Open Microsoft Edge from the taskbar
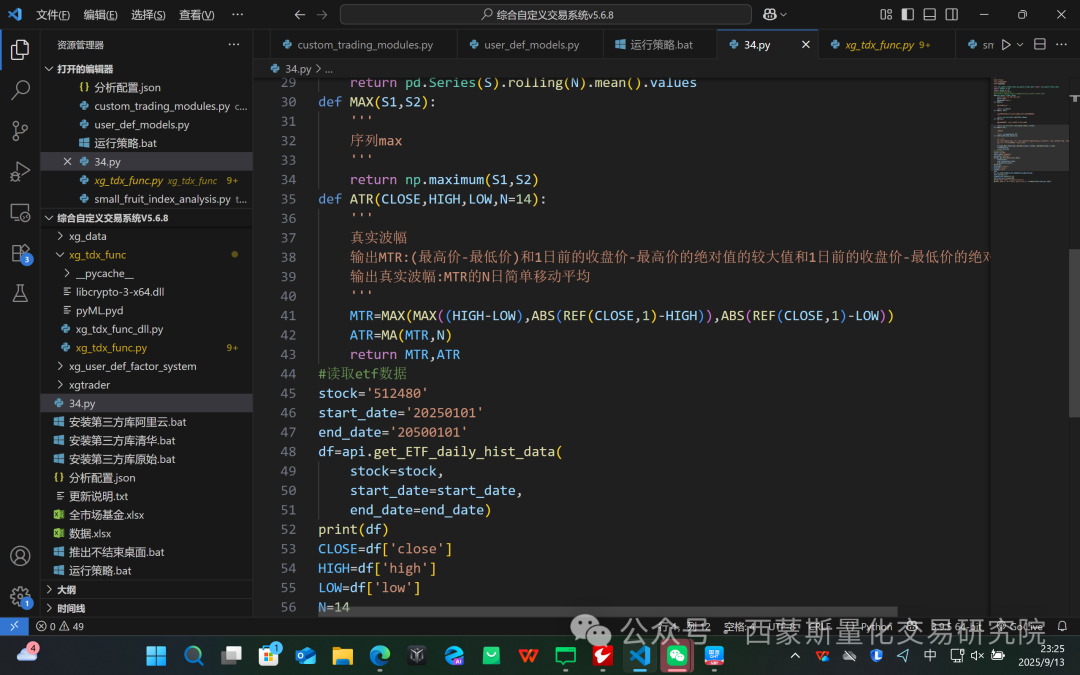1080x675 pixels. [380, 655]
